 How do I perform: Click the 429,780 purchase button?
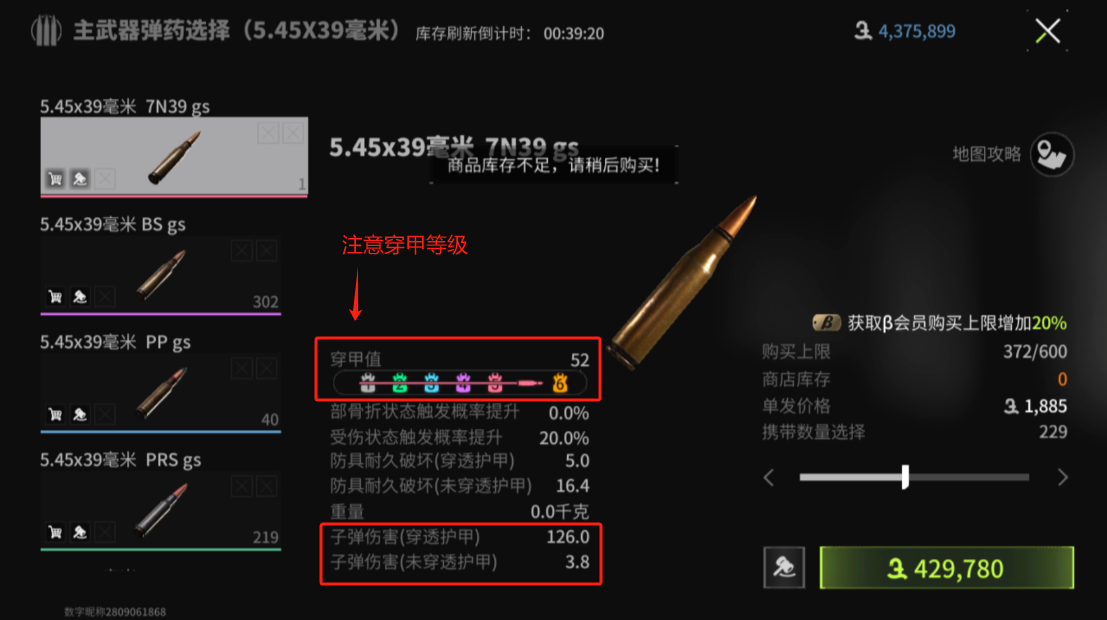[x=947, y=568]
